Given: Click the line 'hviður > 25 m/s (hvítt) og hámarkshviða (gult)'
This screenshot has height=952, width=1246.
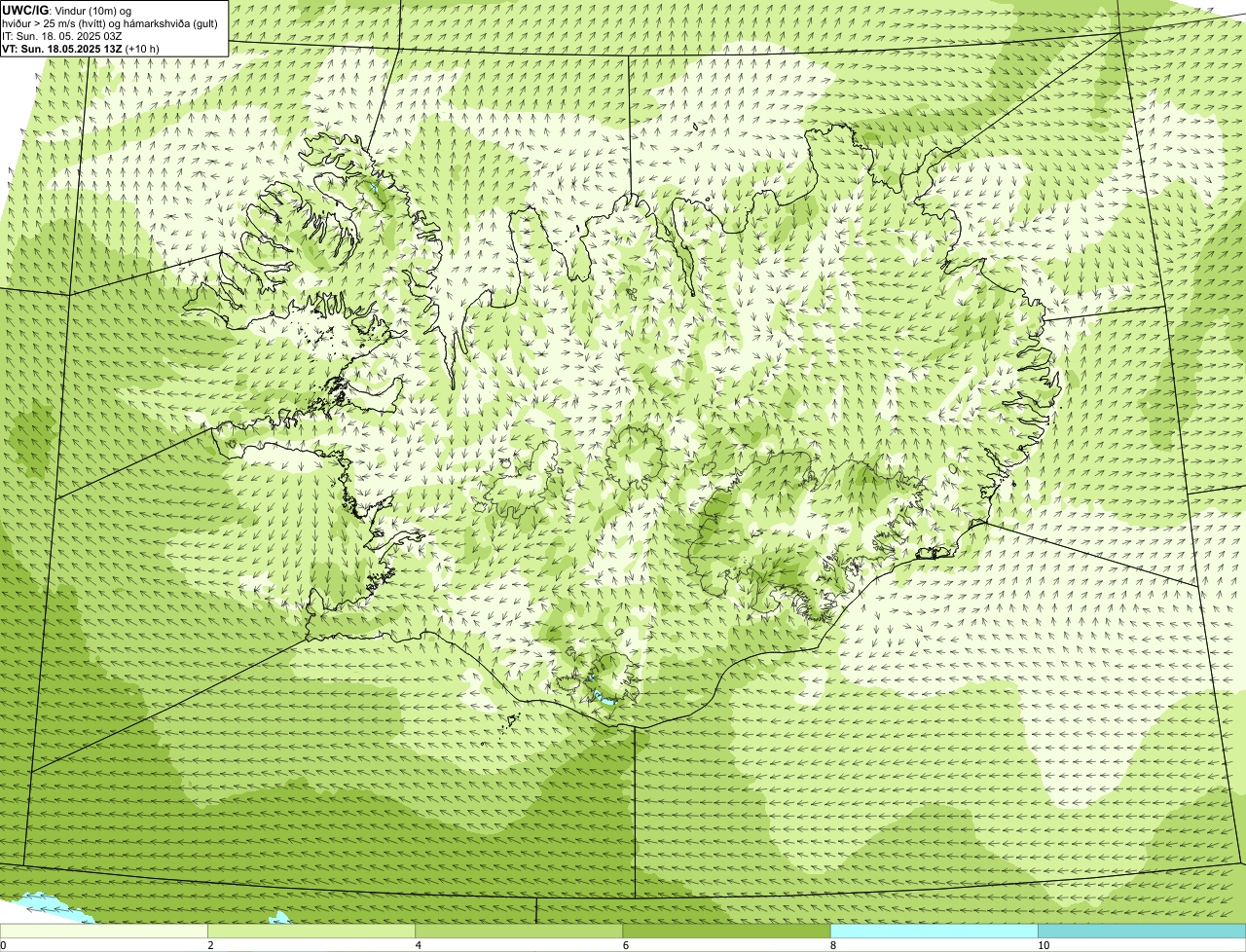Looking at the screenshot, I should click(110, 23).
